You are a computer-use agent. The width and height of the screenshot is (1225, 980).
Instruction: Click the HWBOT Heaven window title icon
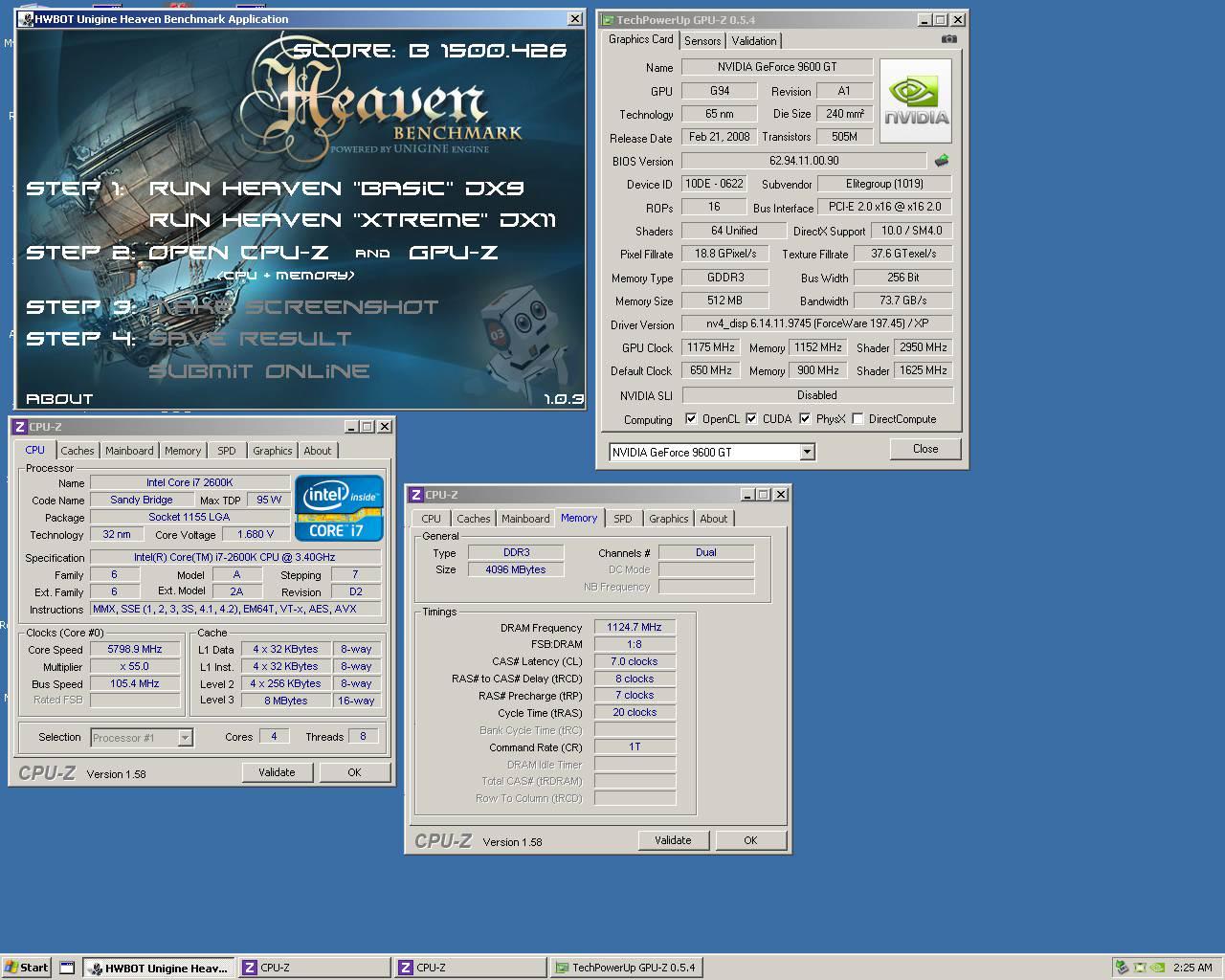point(26,19)
